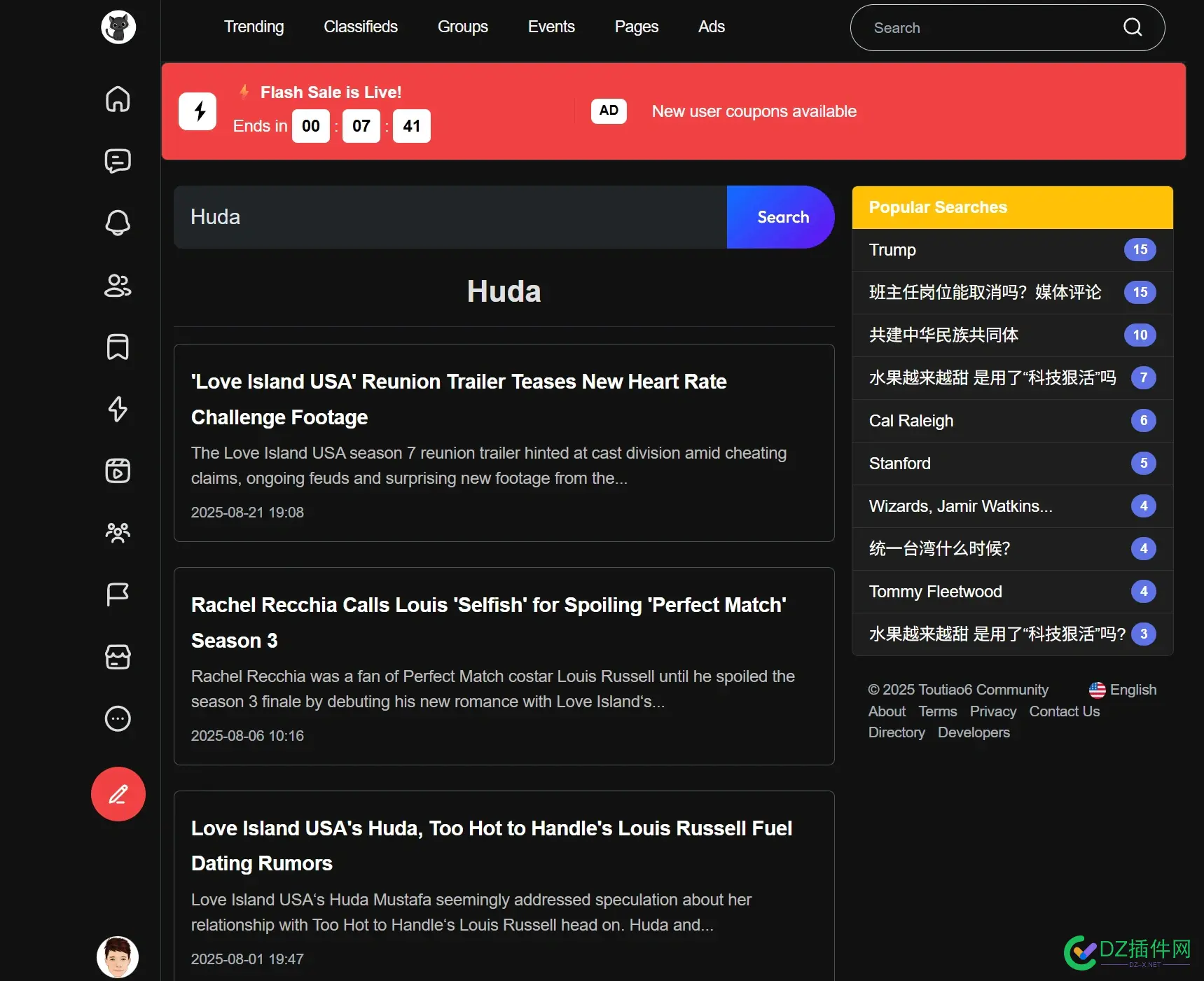Click the cat logo avatar
1204x981 pixels.
[x=118, y=27]
